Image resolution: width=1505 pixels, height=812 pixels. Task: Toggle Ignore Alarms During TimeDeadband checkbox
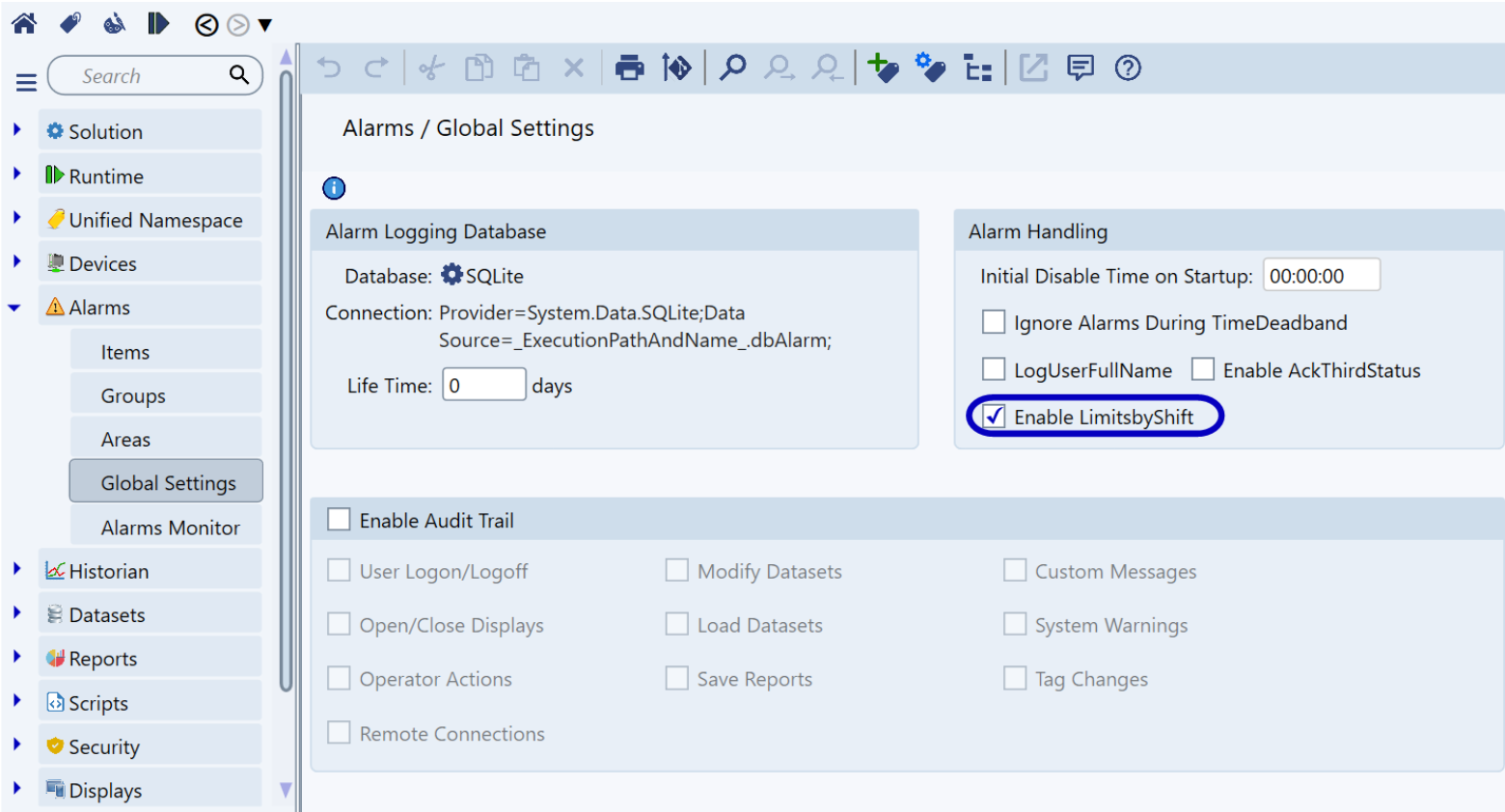point(993,322)
